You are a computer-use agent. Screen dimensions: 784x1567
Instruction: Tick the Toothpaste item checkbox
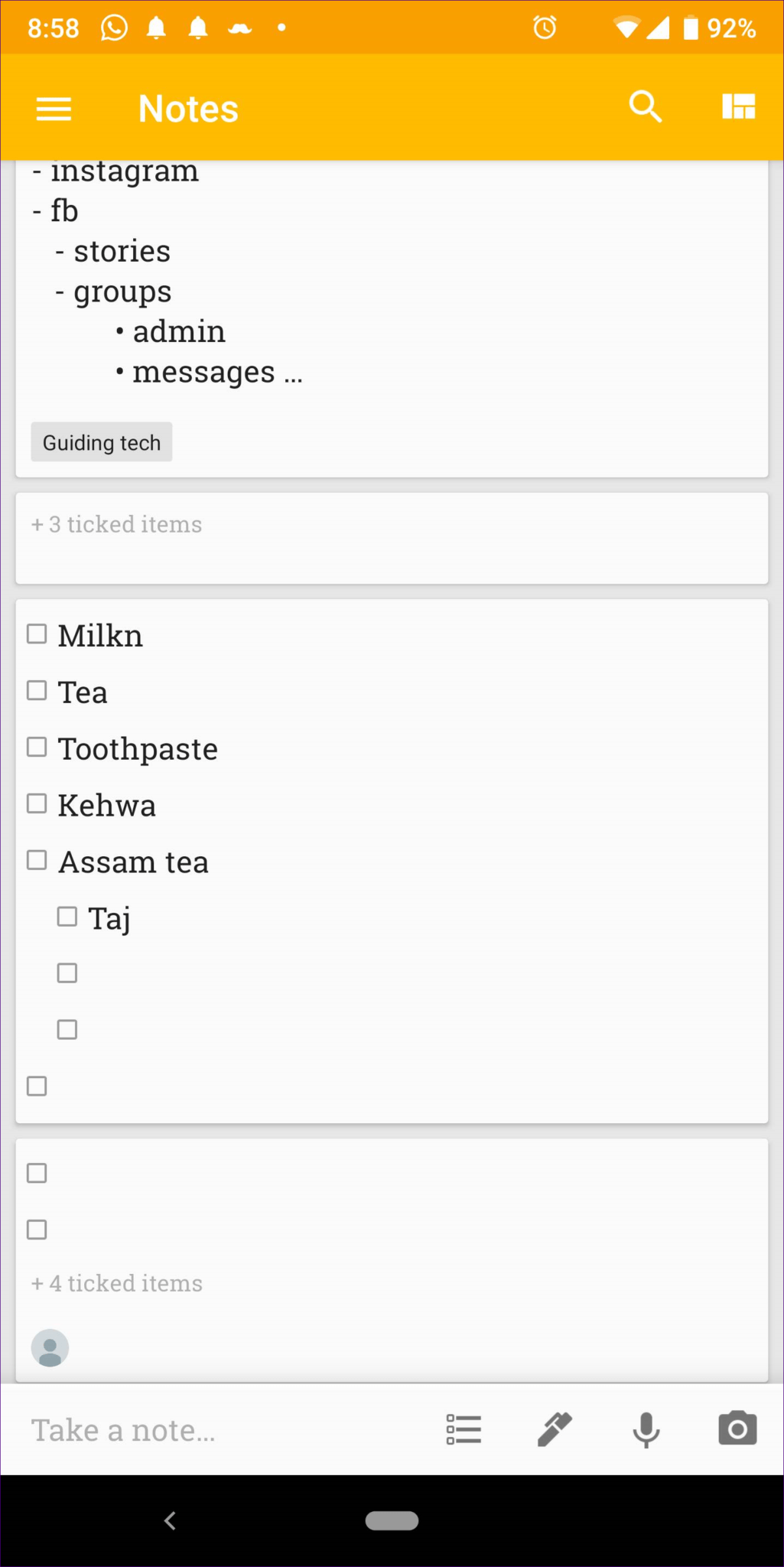pos(37,747)
